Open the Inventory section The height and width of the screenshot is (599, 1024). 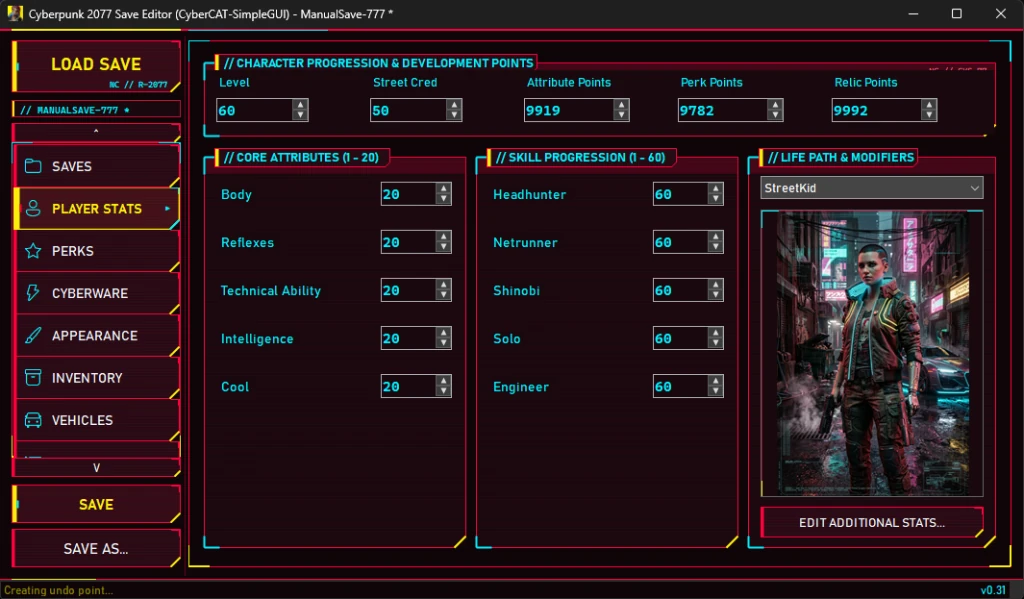[x=97, y=378]
